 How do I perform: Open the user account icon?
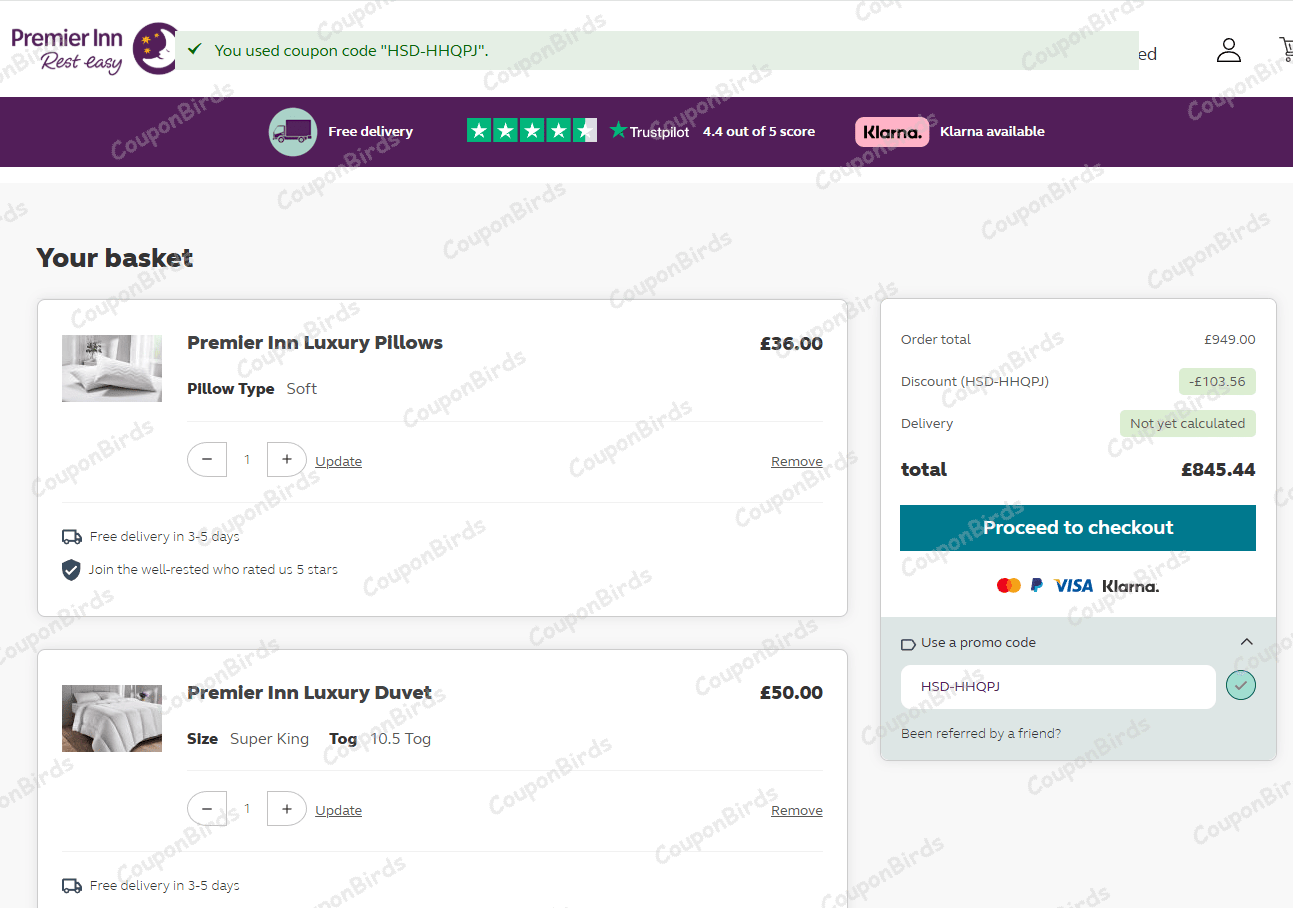[x=1228, y=50]
